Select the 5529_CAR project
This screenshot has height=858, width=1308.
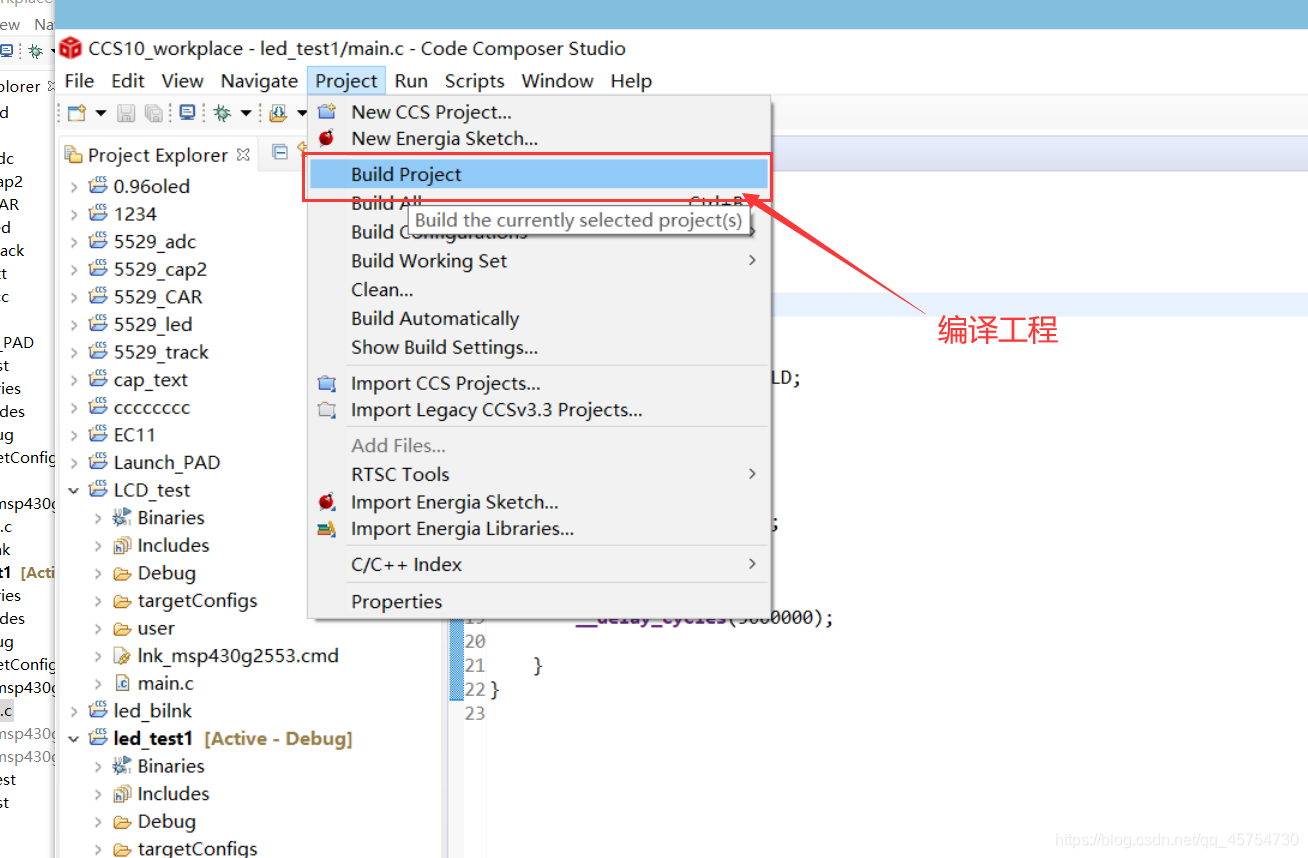coord(158,297)
